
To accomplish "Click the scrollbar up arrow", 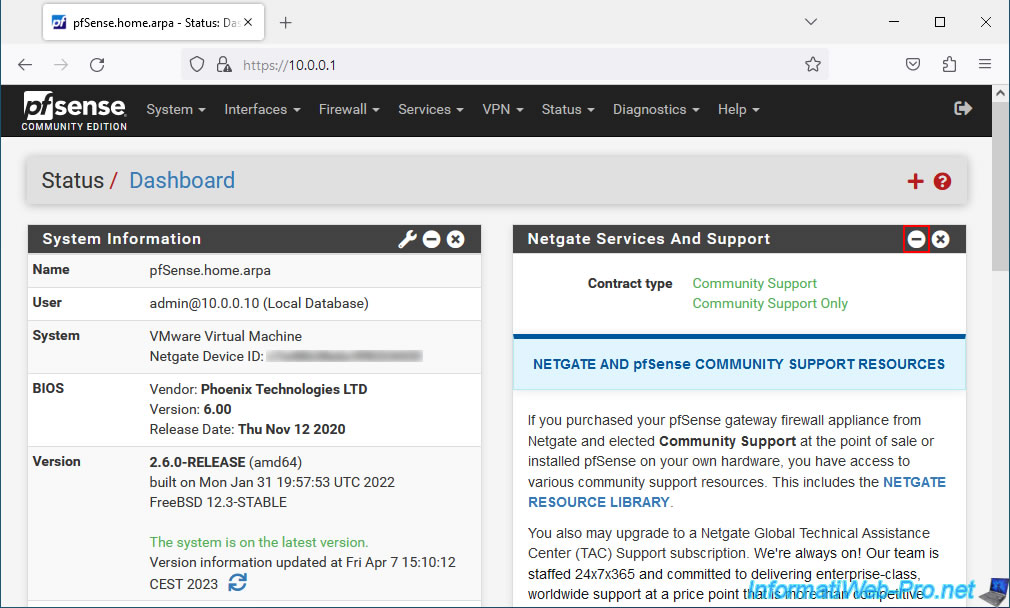I will 1000,93.
